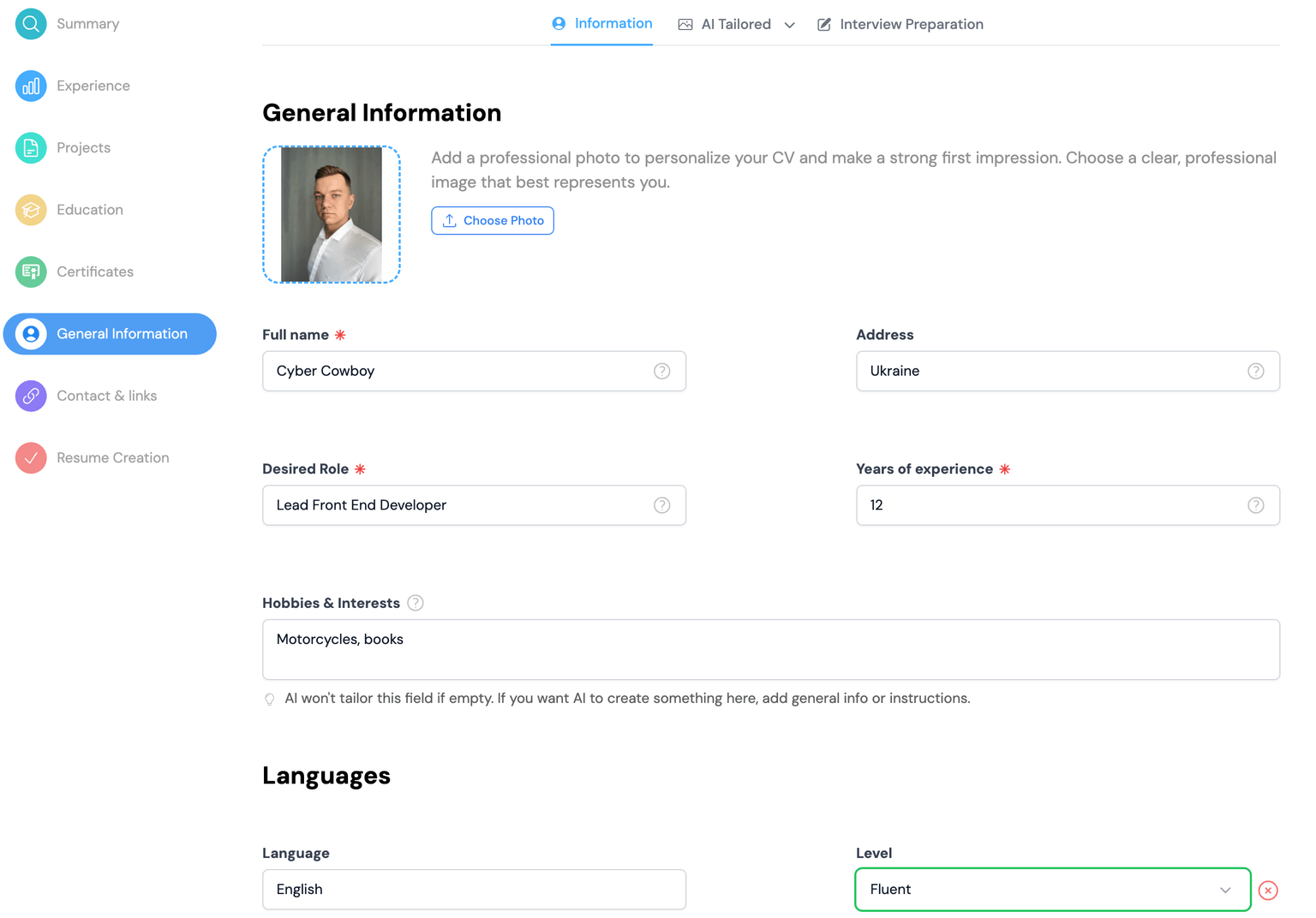1316x918 pixels.
Task: Click the upload icon on Choose Photo
Action: (x=450, y=220)
